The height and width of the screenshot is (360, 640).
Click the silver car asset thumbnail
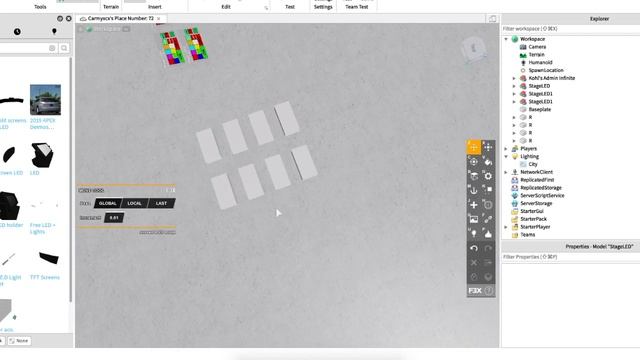click(x=45, y=100)
